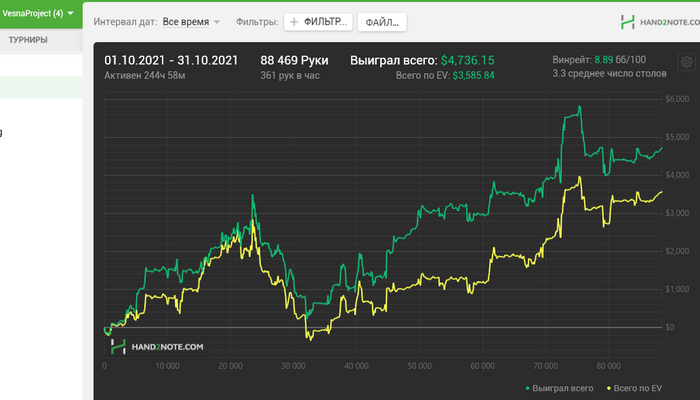This screenshot has height=400, width=700.
Task: Add a new filter with ФИЛЬТР button
Action: (x=318, y=22)
